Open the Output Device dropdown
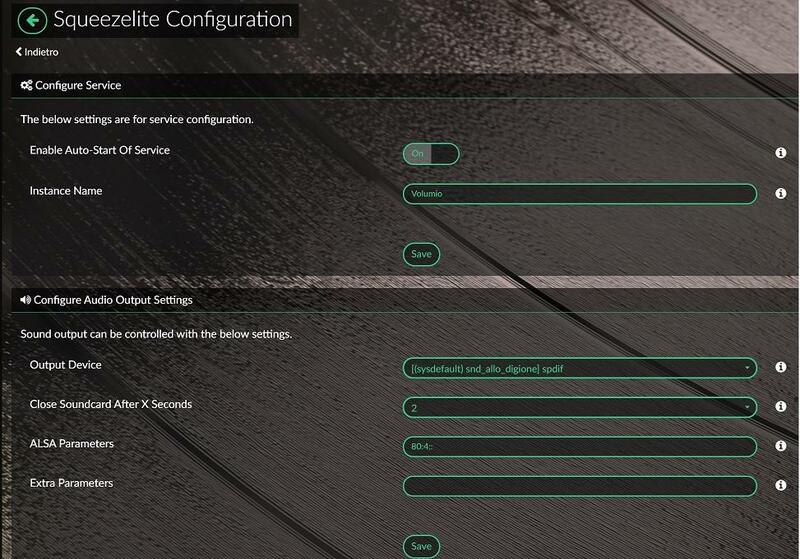This screenshot has width=800, height=559. tap(579, 368)
